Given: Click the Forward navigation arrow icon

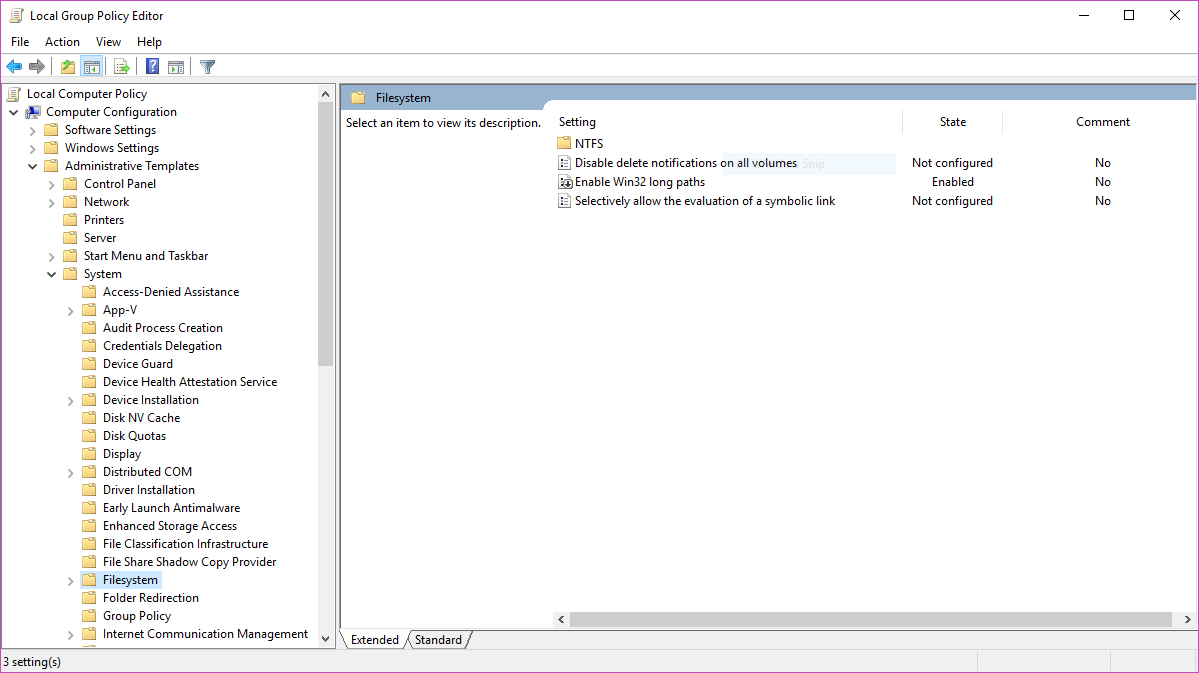Looking at the screenshot, I should pyautogui.click(x=38, y=66).
